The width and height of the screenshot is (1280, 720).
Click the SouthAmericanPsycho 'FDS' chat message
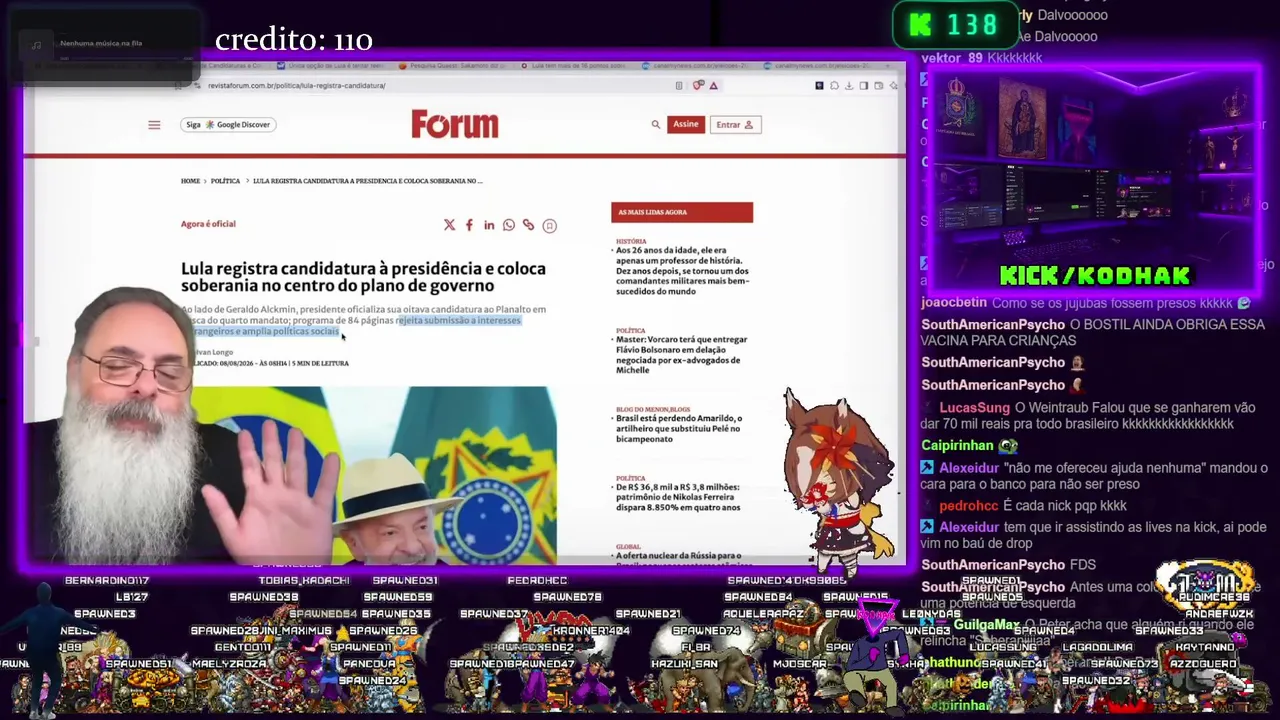pos(1008,565)
